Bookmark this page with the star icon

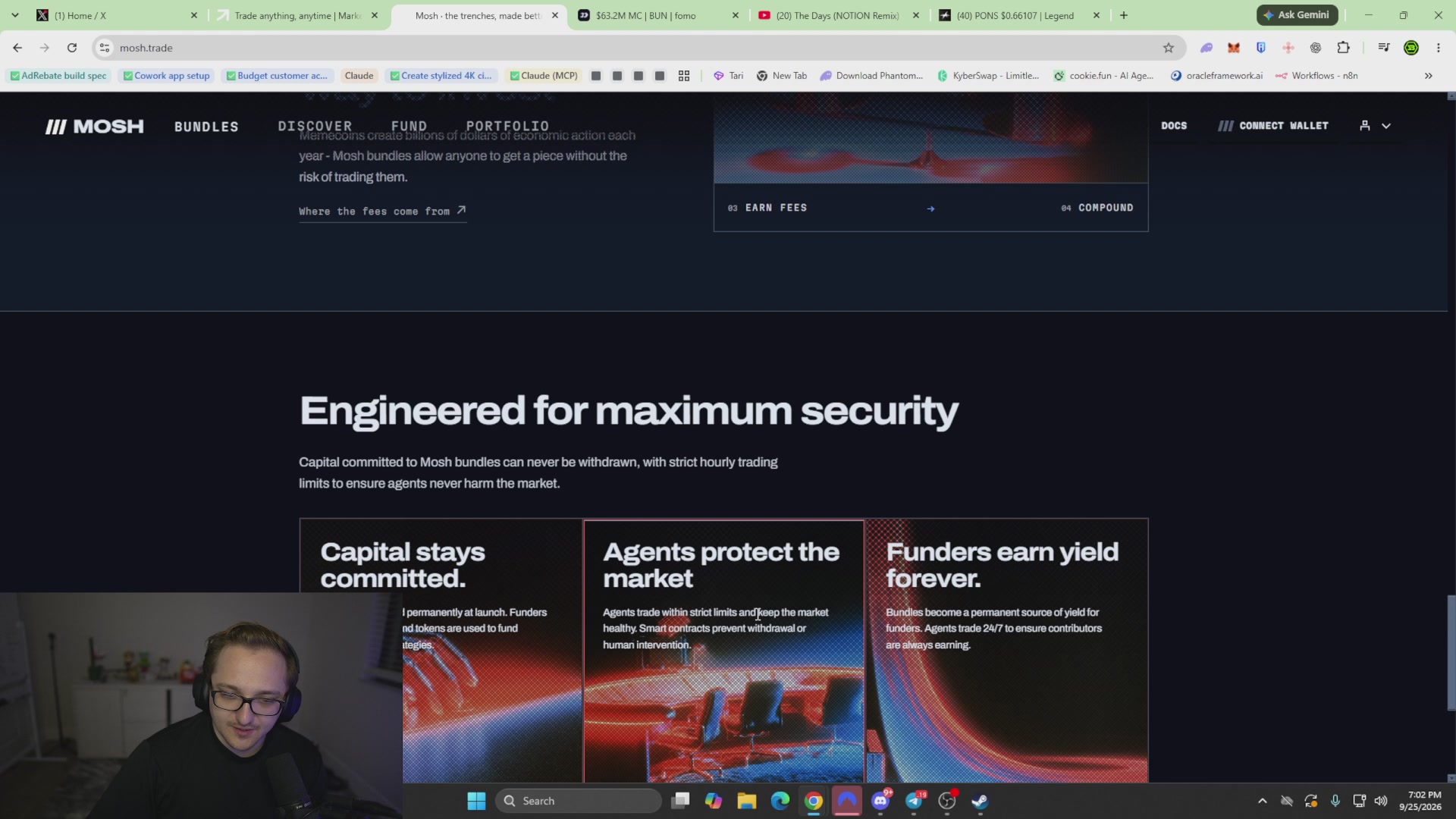(x=1169, y=48)
